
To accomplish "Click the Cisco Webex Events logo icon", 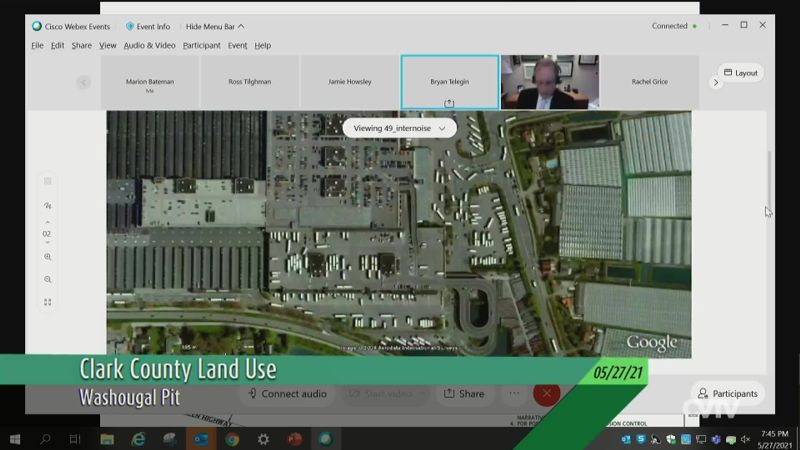I will point(37,26).
